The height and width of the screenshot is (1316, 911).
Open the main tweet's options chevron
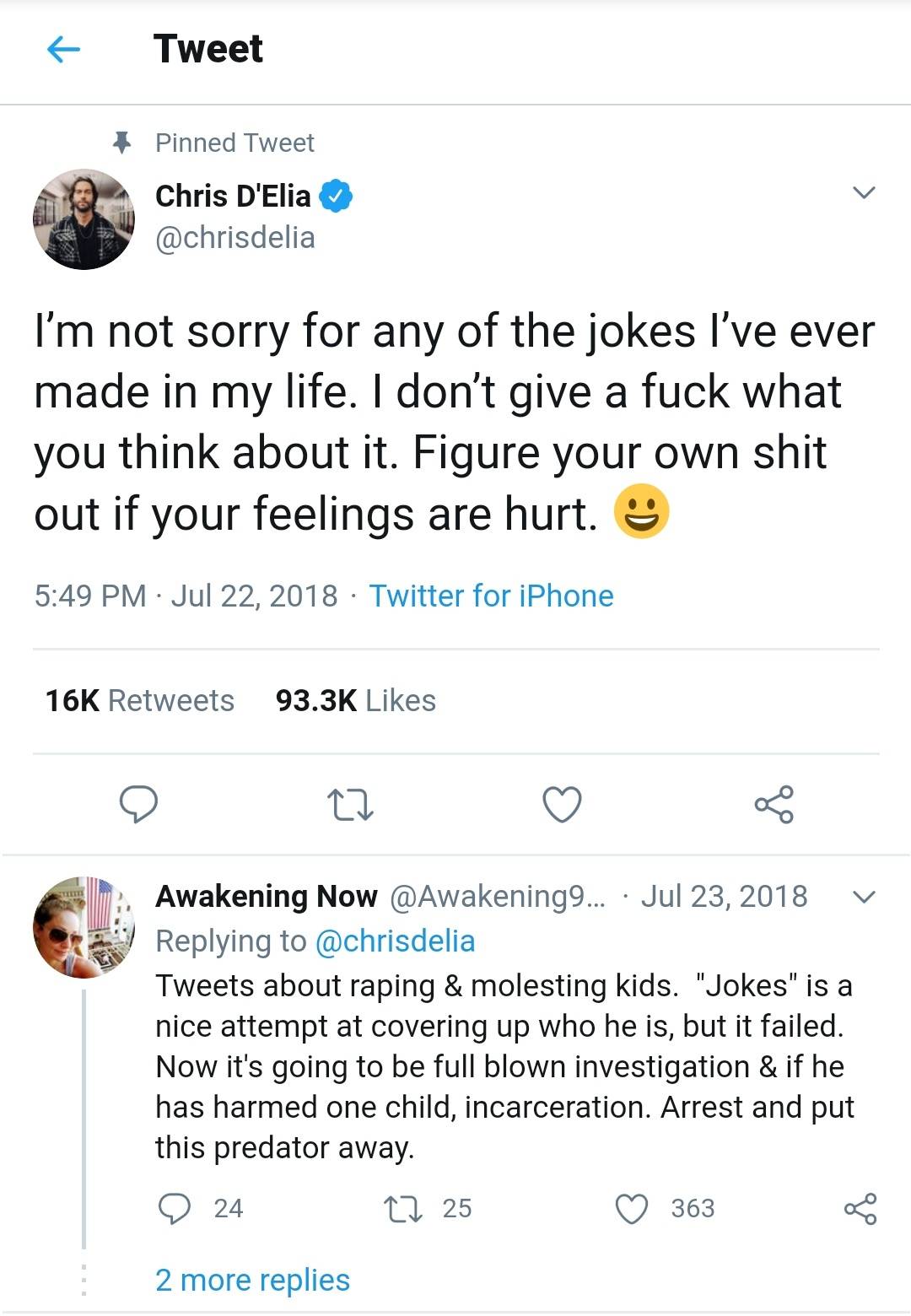pos(864,193)
